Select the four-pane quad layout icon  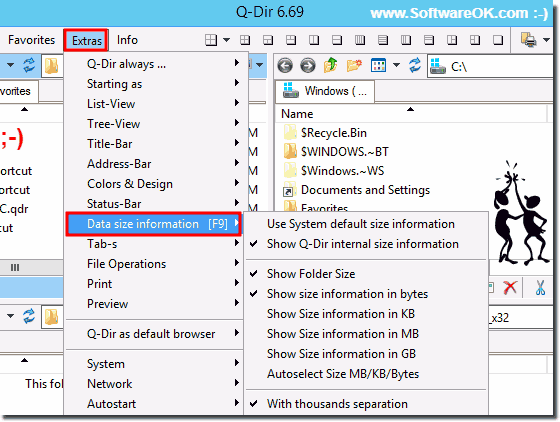click(245, 40)
